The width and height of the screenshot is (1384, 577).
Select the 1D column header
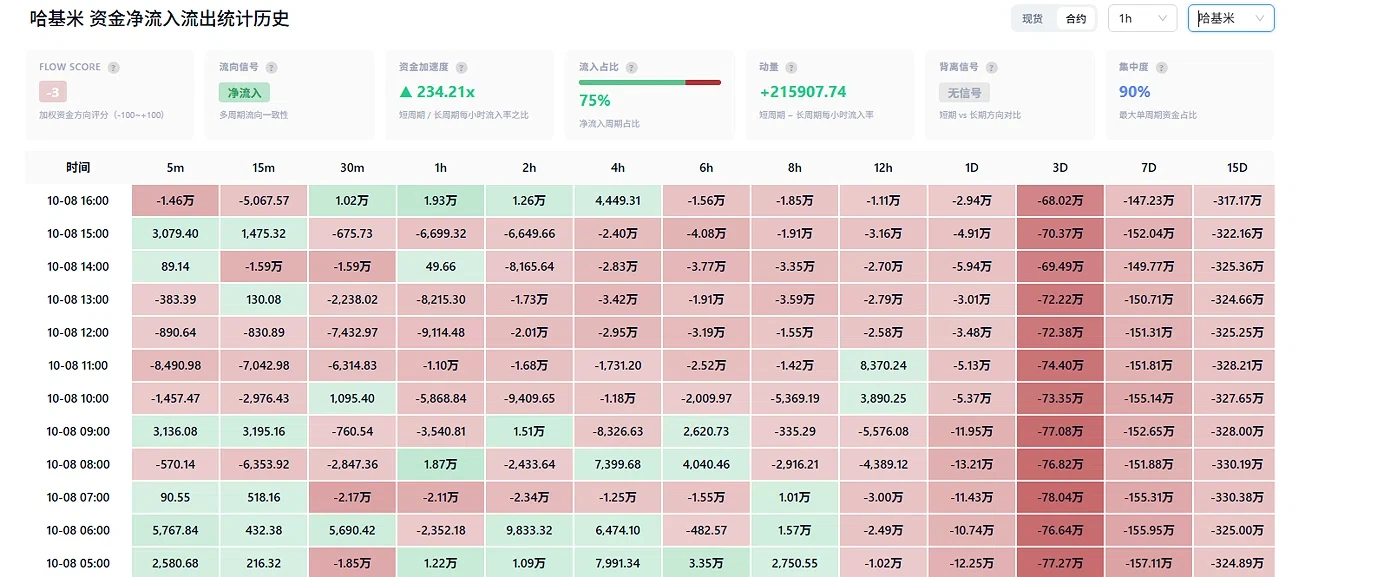pos(972,168)
